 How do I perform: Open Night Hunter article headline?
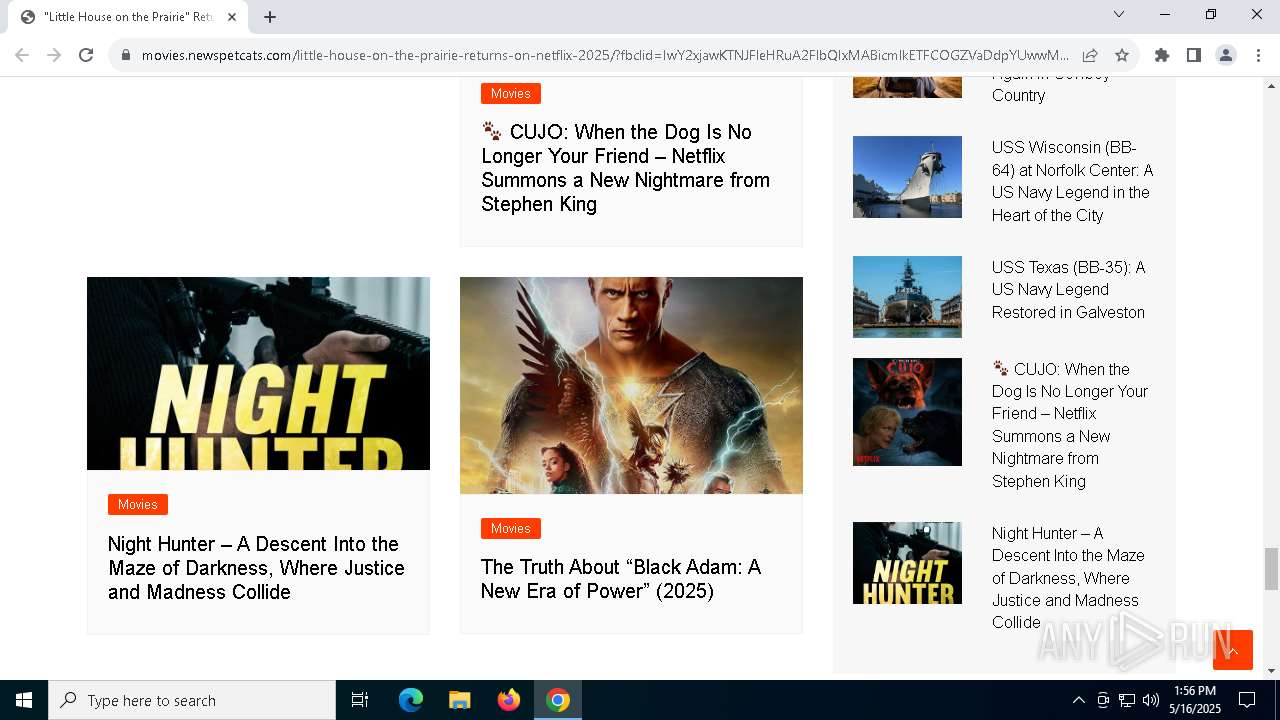click(x=256, y=568)
